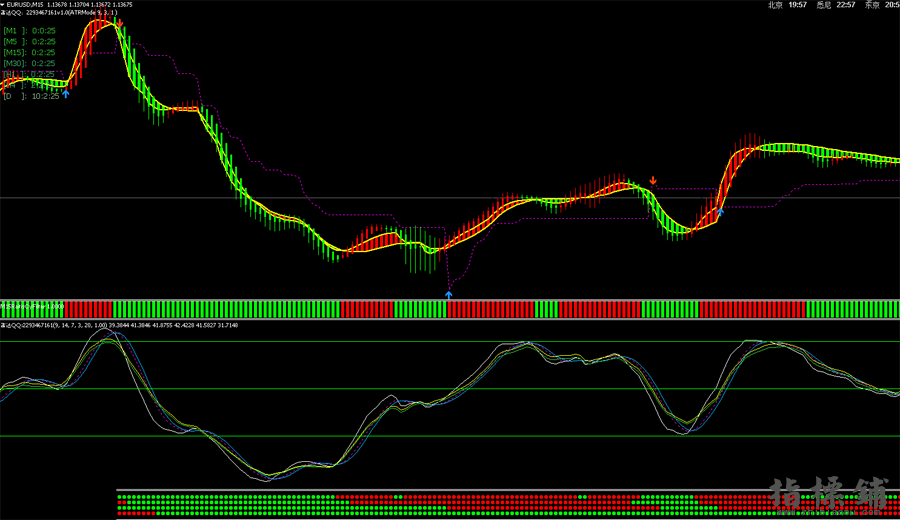
Task: Click the red-green histogram strip's label at left
Action: [x=32, y=303]
